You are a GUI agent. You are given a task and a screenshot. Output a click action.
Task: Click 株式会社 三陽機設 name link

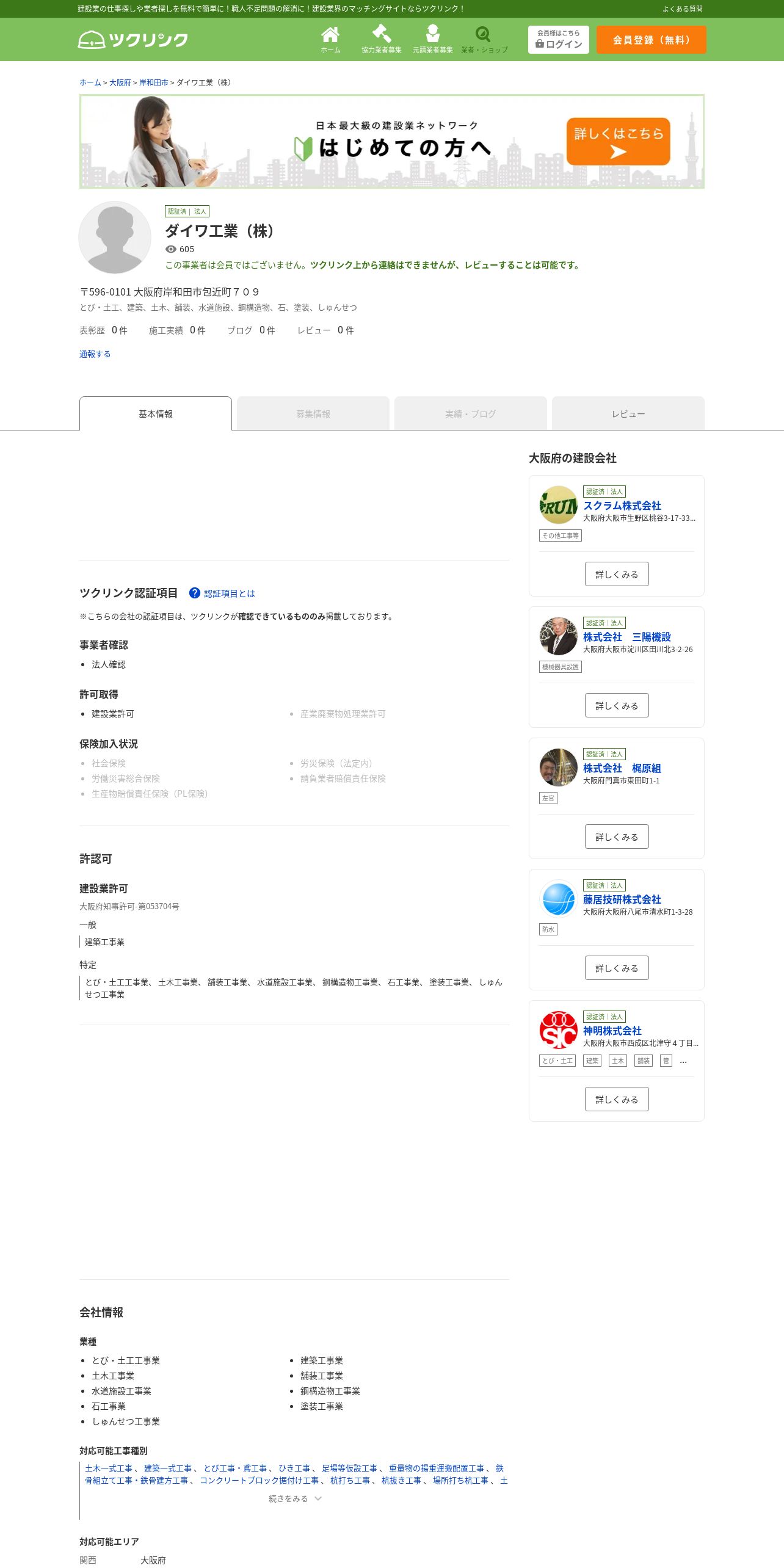pyautogui.click(x=627, y=637)
